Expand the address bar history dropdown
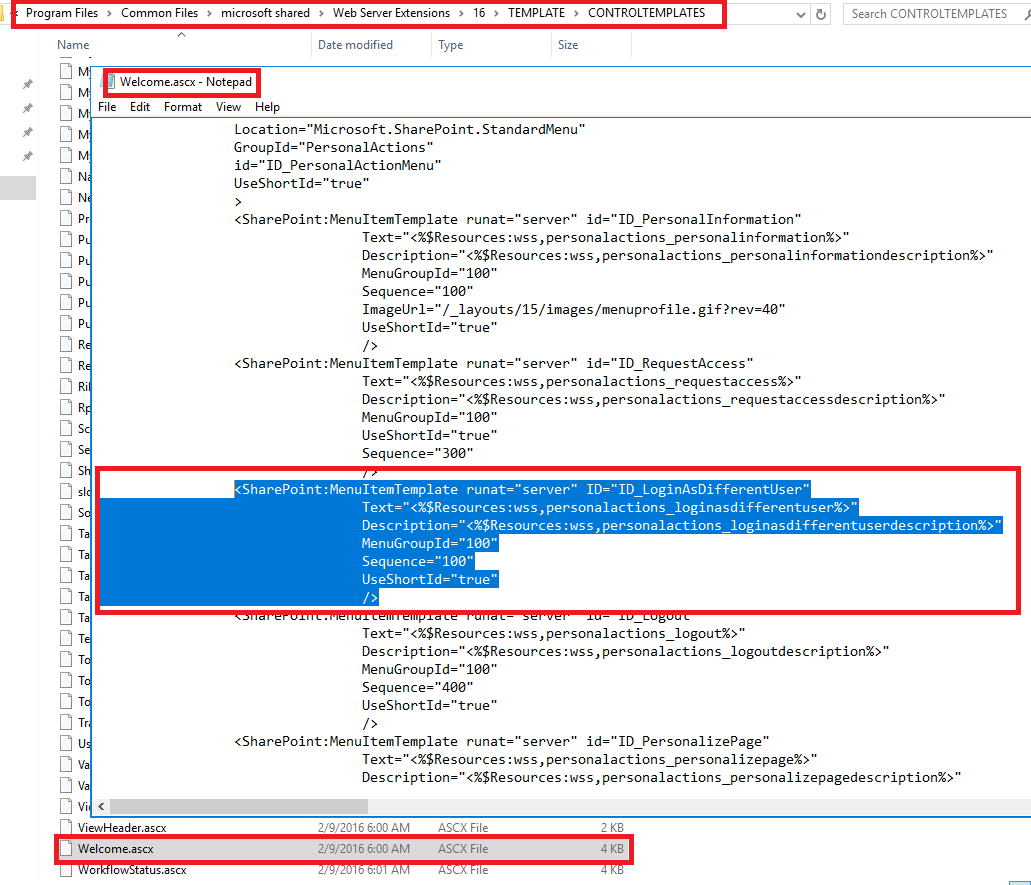 (800, 14)
